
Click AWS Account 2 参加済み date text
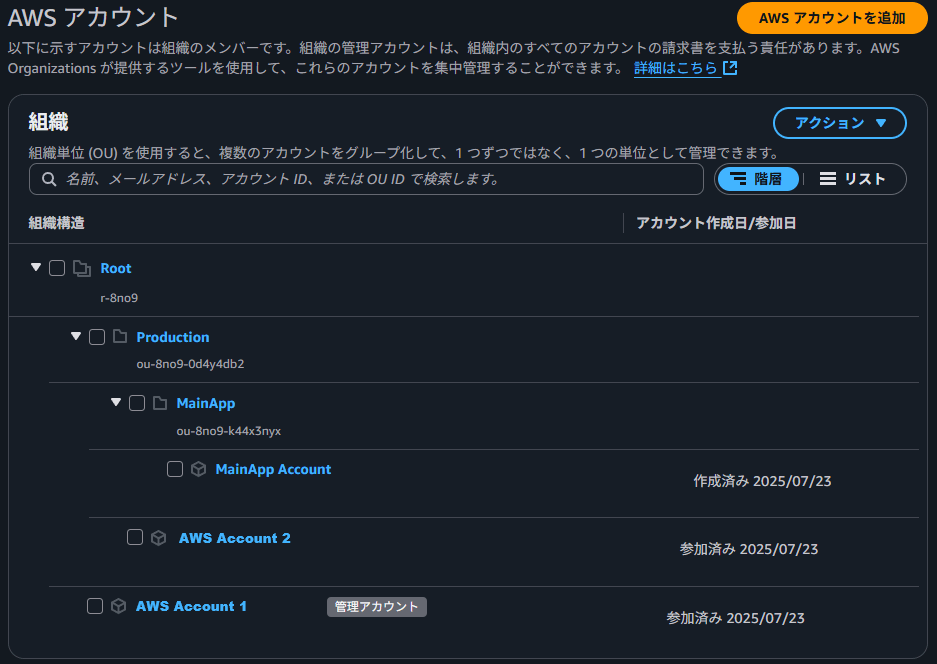click(749, 549)
